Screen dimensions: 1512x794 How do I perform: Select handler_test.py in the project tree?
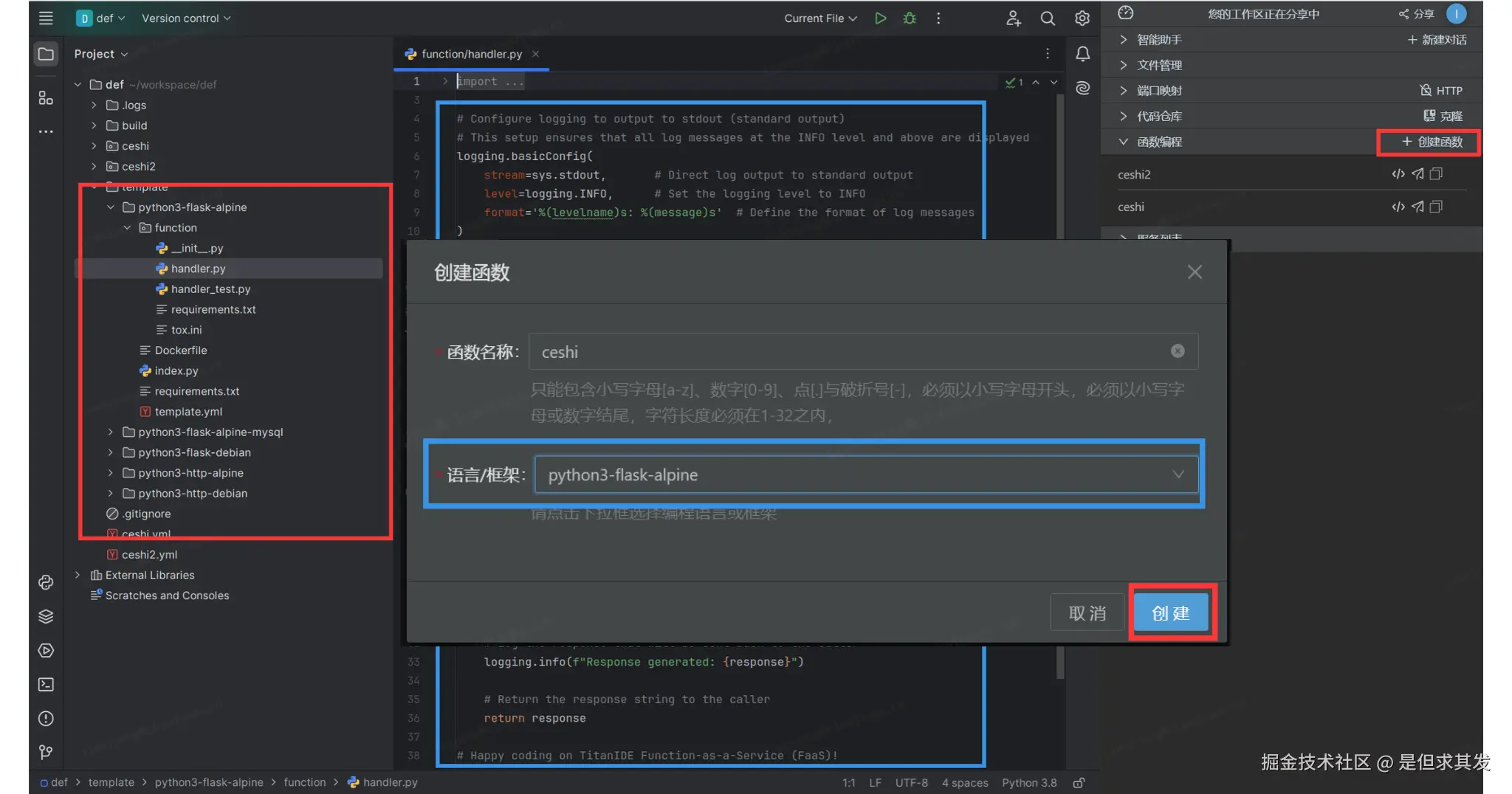coord(210,289)
